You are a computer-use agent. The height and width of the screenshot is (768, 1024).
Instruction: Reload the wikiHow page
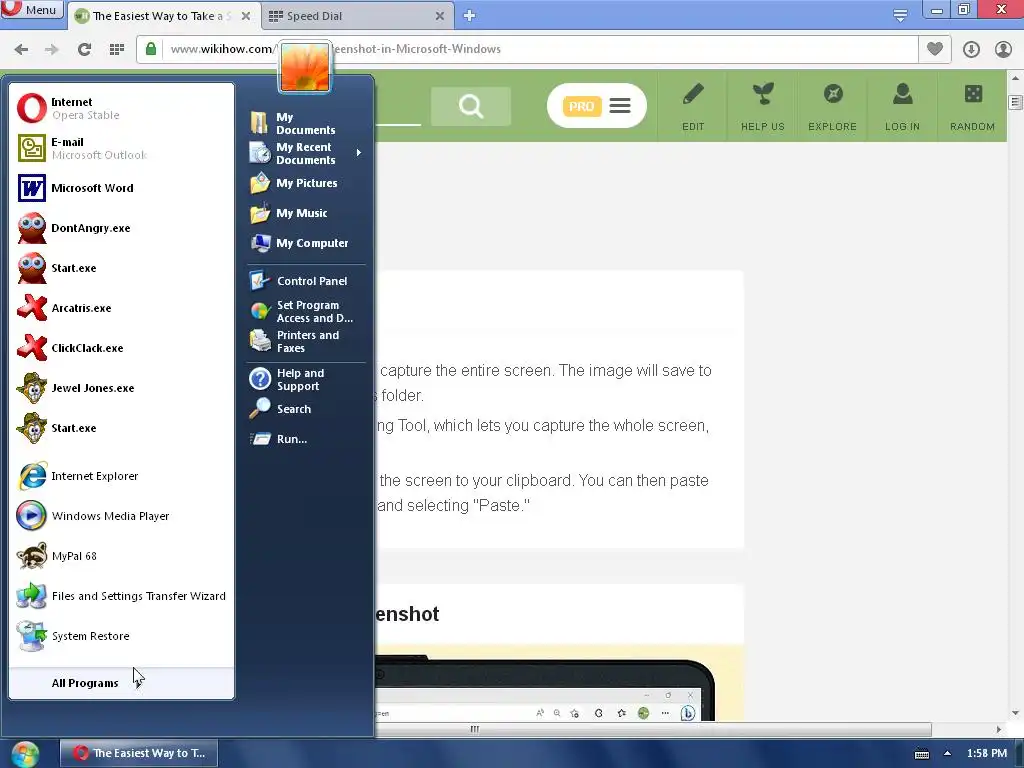pyautogui.click(x=84, y=49)
